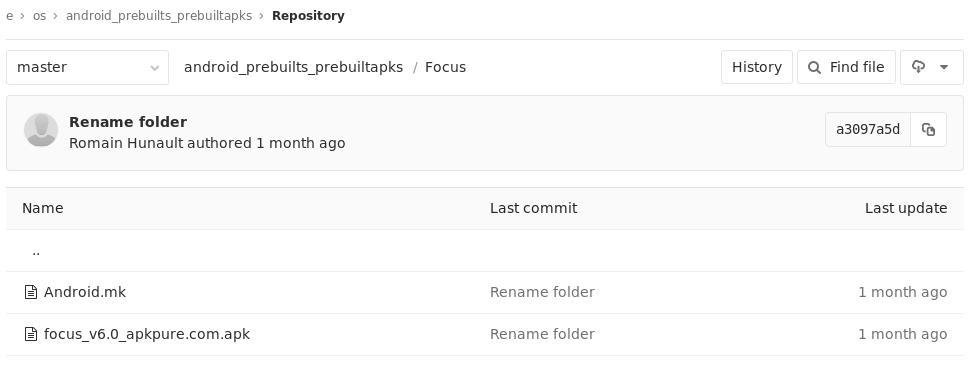Click the magnifier icon in Find file
Viewport: 977px width, 377px height.
814,67
